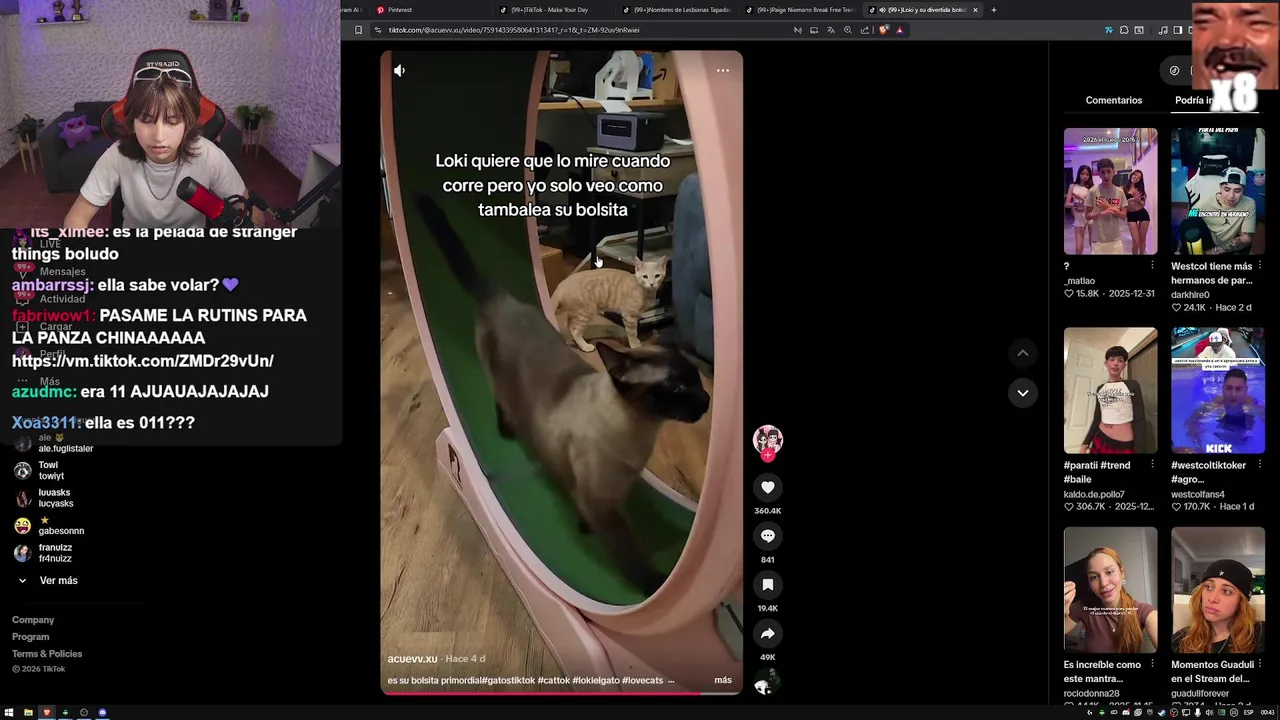The width and height of the screenshot is (1280, 720).
Task: Go to next video with down arrow
Action: (x=1022, y=393)
